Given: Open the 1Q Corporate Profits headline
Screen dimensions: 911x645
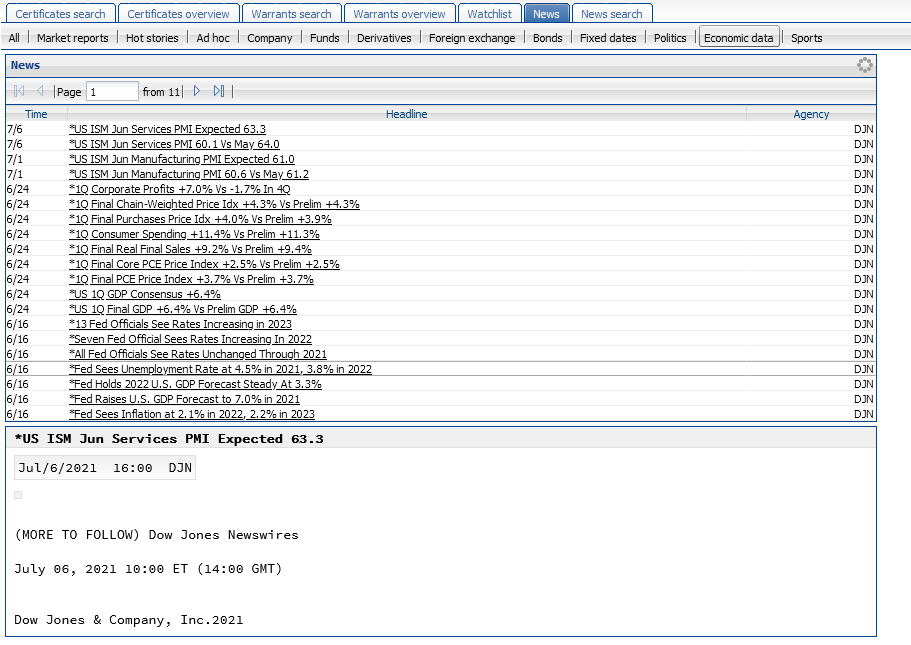Looking at the screenshot, I should coord(179,189).
